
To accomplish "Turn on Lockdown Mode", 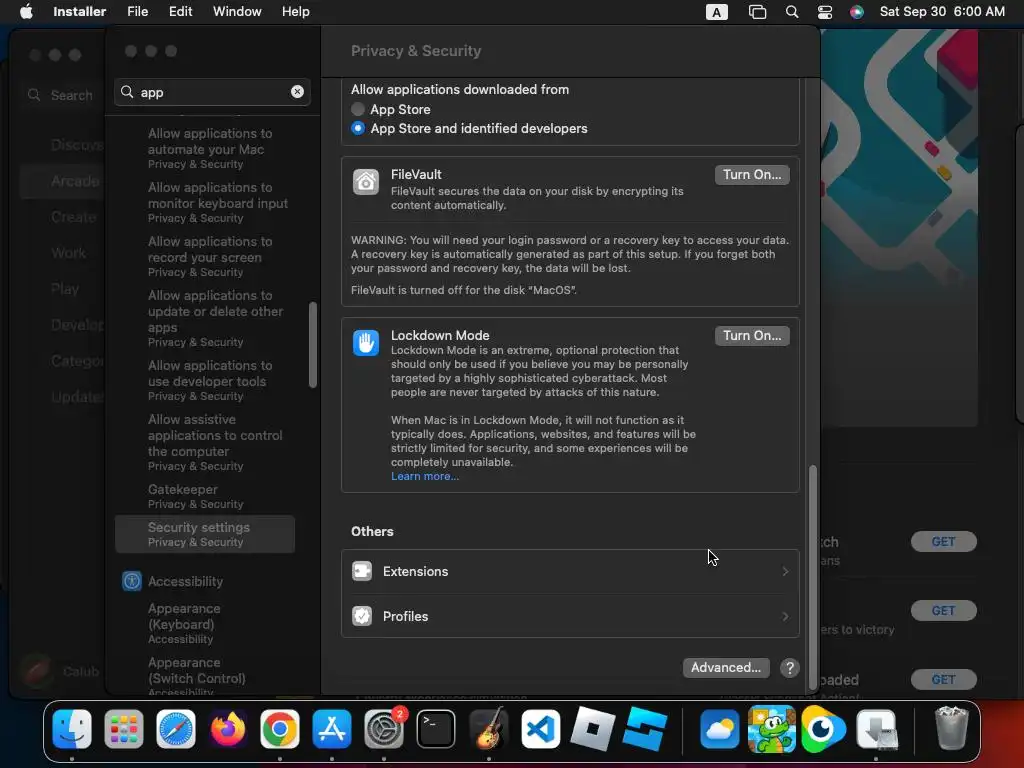I will point(752,336).
